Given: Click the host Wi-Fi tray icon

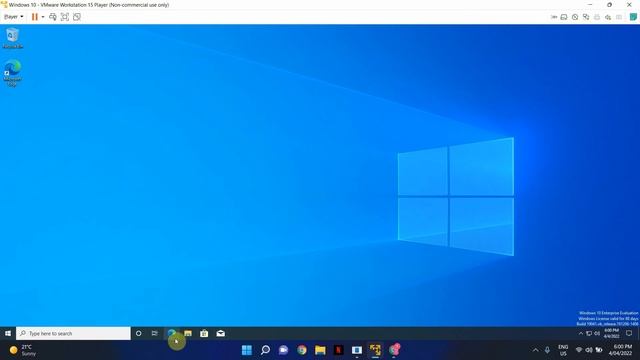Looking at the screenshot, I should point(579,350).
